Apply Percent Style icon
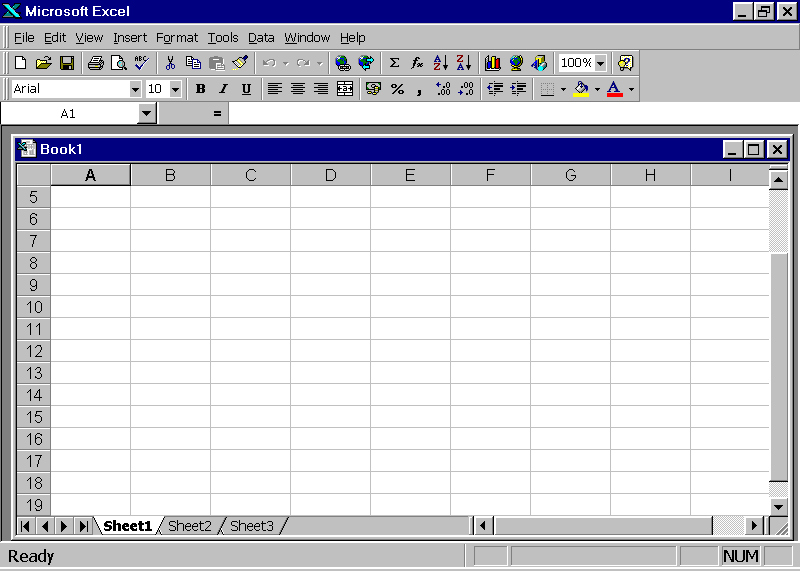The width and height of the screenshot is (800, 571). point(397,89)
